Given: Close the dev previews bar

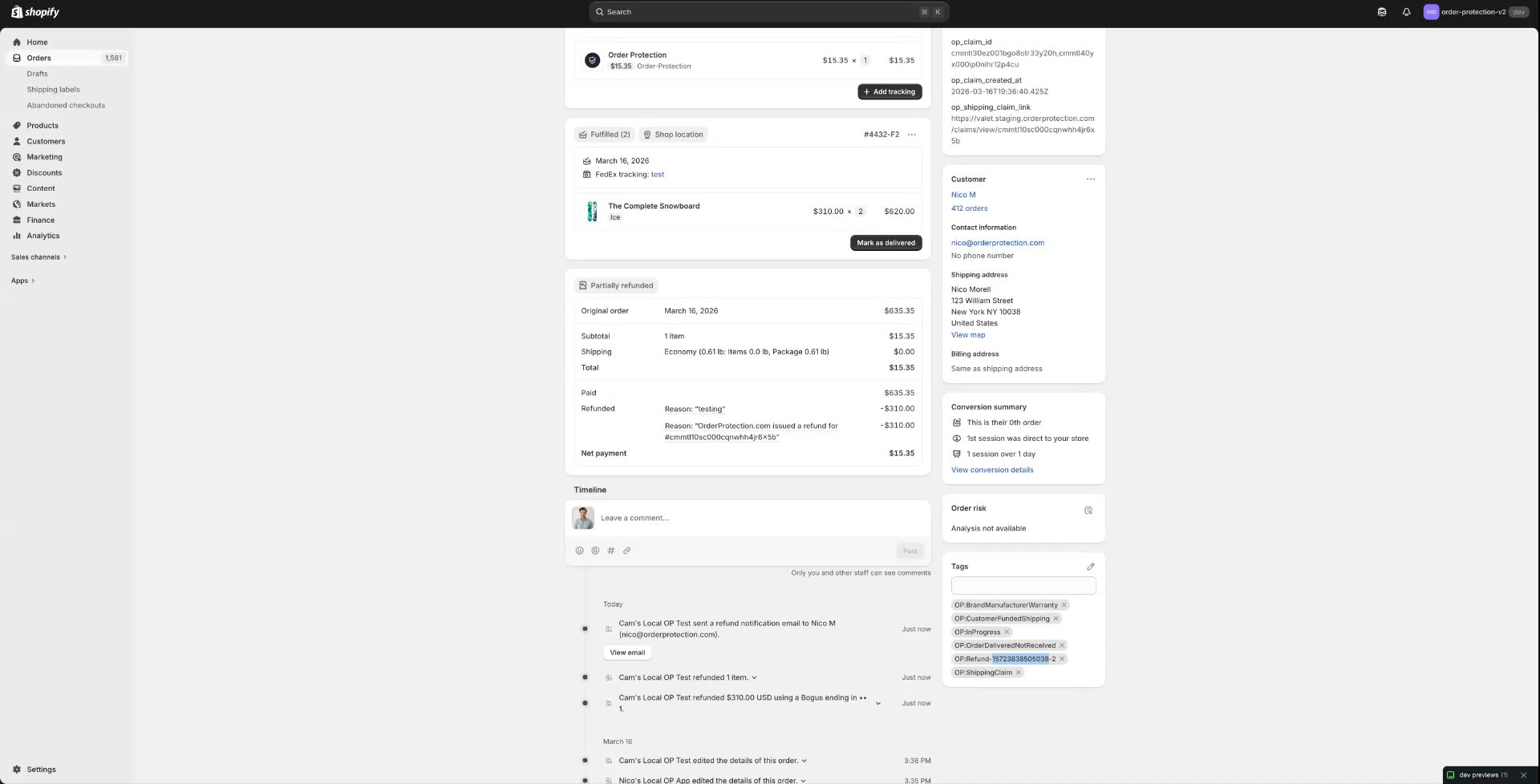Looking at the screenshot, I should pyautogui.click(x=1523, y=775).
